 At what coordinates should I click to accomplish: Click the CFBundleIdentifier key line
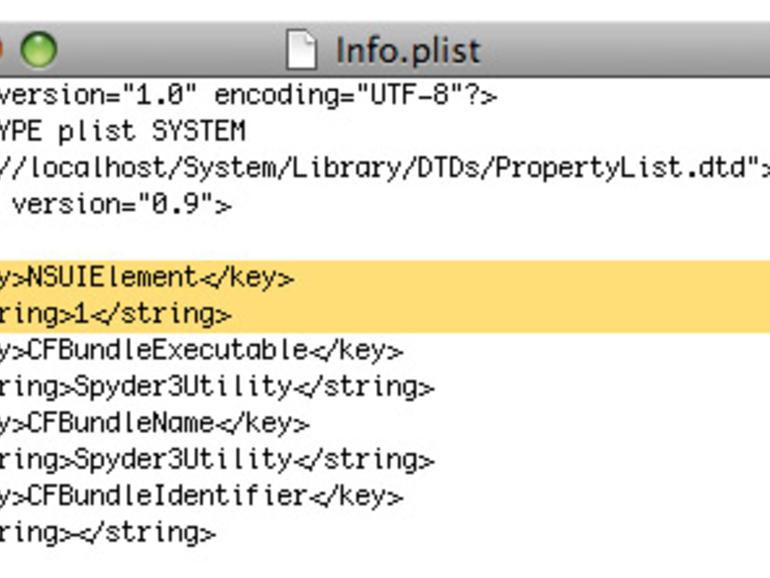[201, 496]
